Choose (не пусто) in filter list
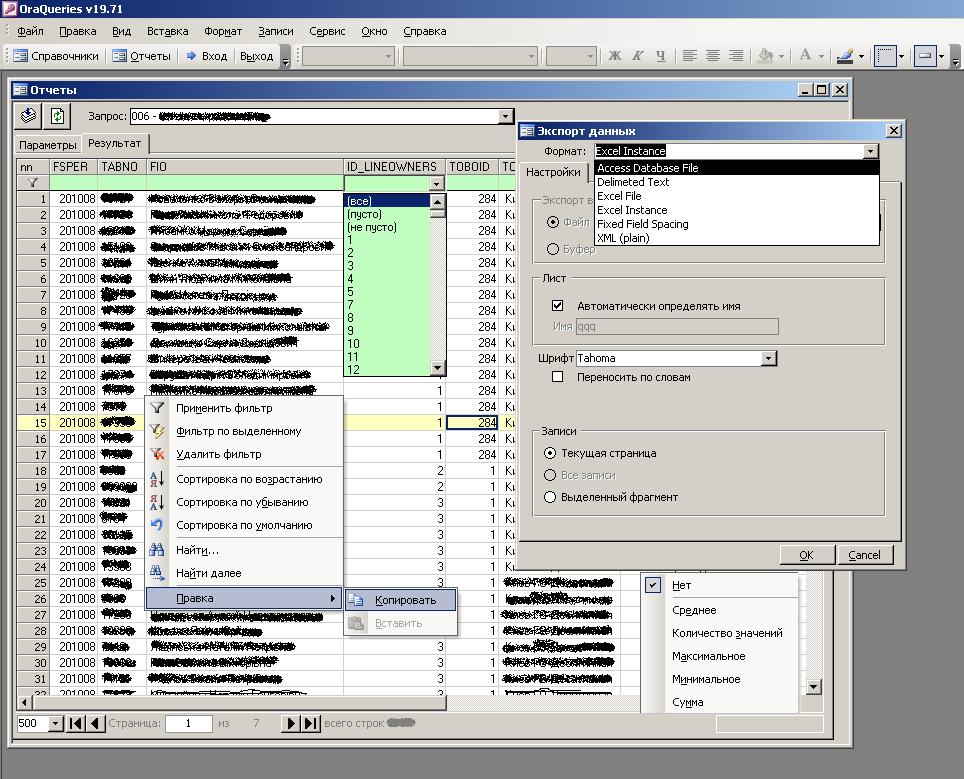964x779 pixels. (x=387, y=227)
